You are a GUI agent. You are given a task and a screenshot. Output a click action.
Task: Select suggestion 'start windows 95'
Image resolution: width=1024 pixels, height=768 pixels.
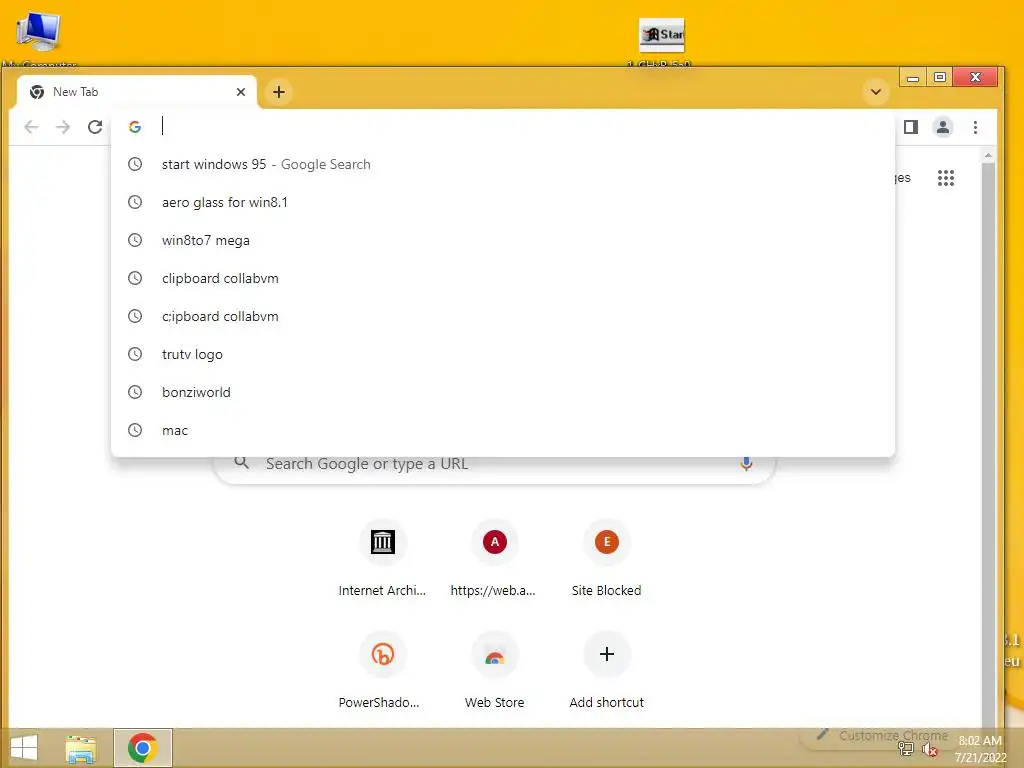pos(503,165)
